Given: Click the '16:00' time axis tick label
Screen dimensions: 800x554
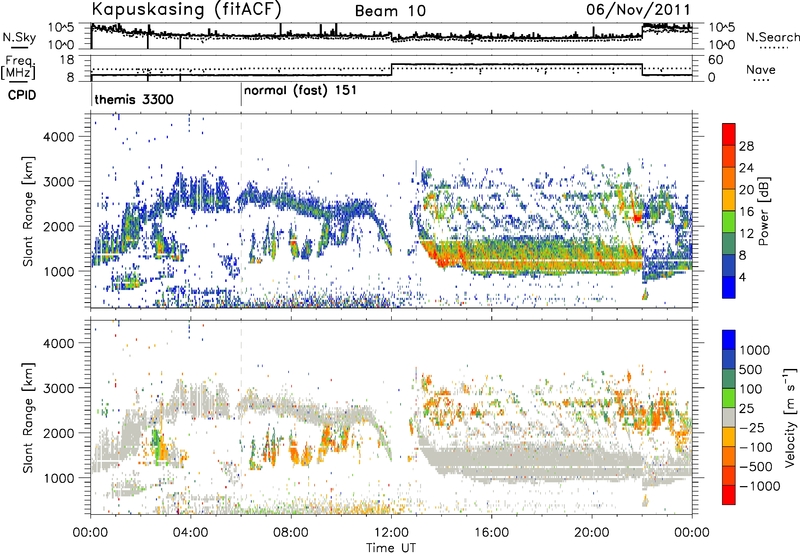Looking at the screenshot, I should (491, 533).
